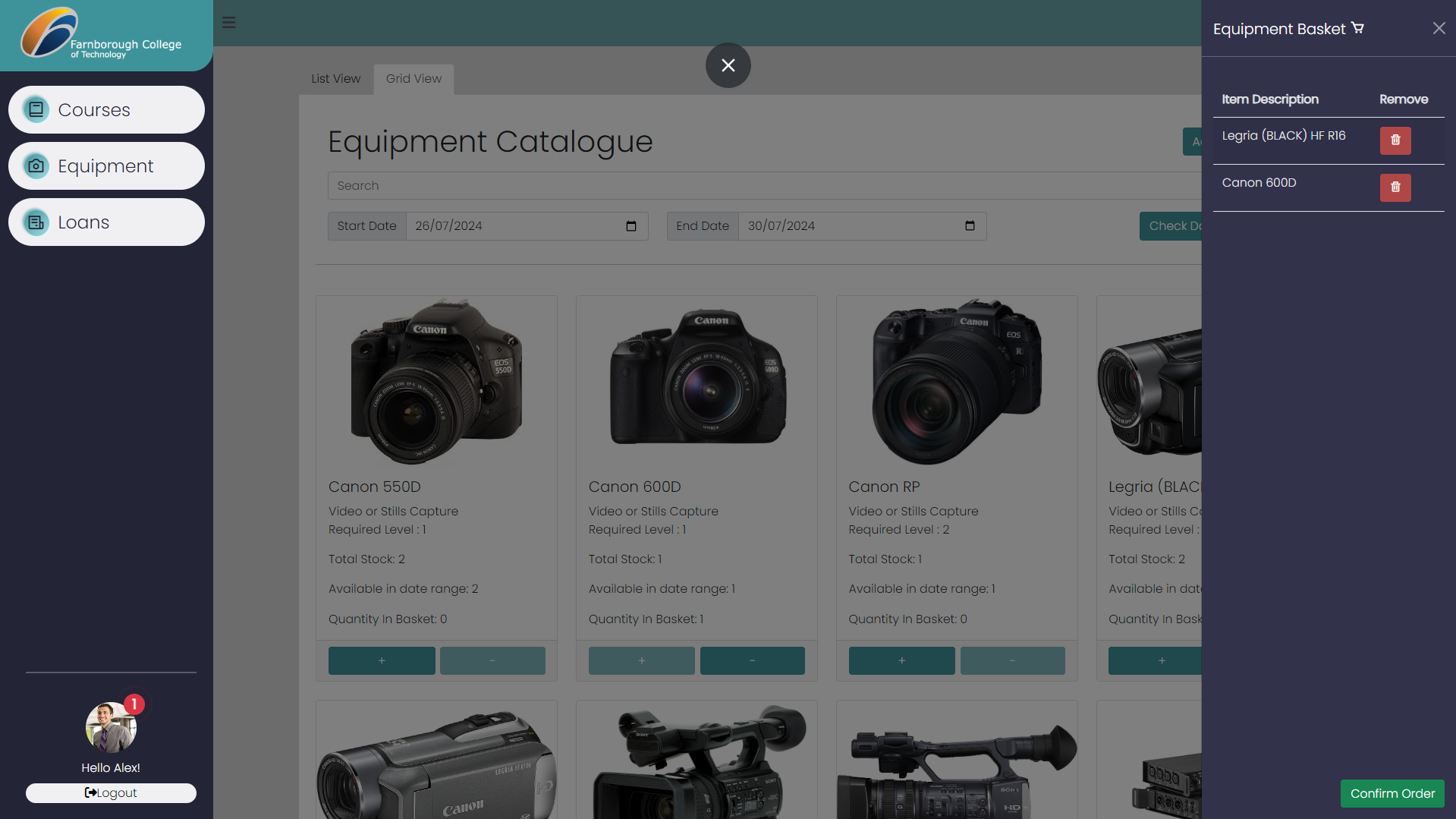This screenshot has width=1456, height=819.
Task: Decrease Canon 550D quantity
Action: click(x=492, y=660)
